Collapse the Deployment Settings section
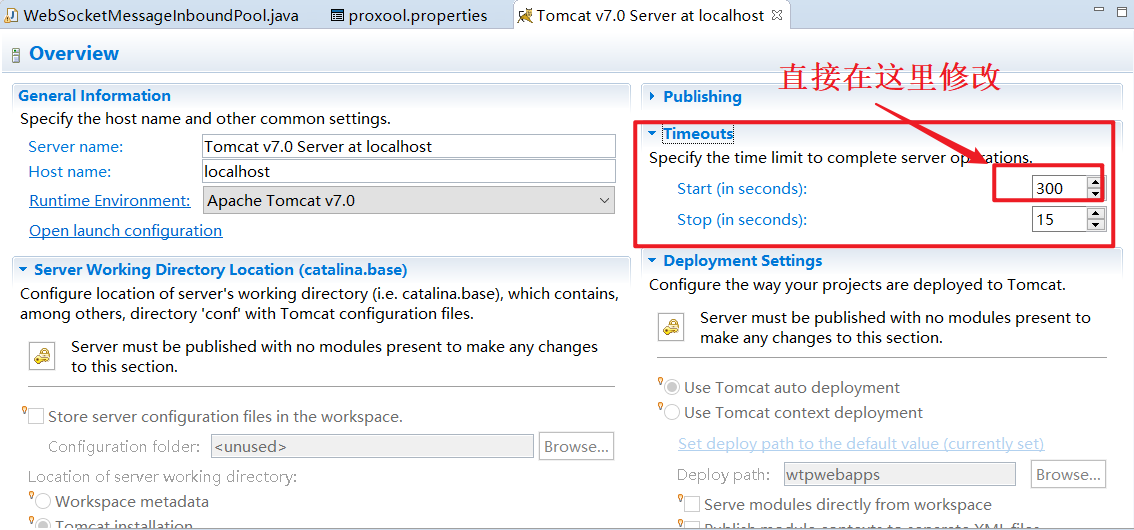 point(652,260)
